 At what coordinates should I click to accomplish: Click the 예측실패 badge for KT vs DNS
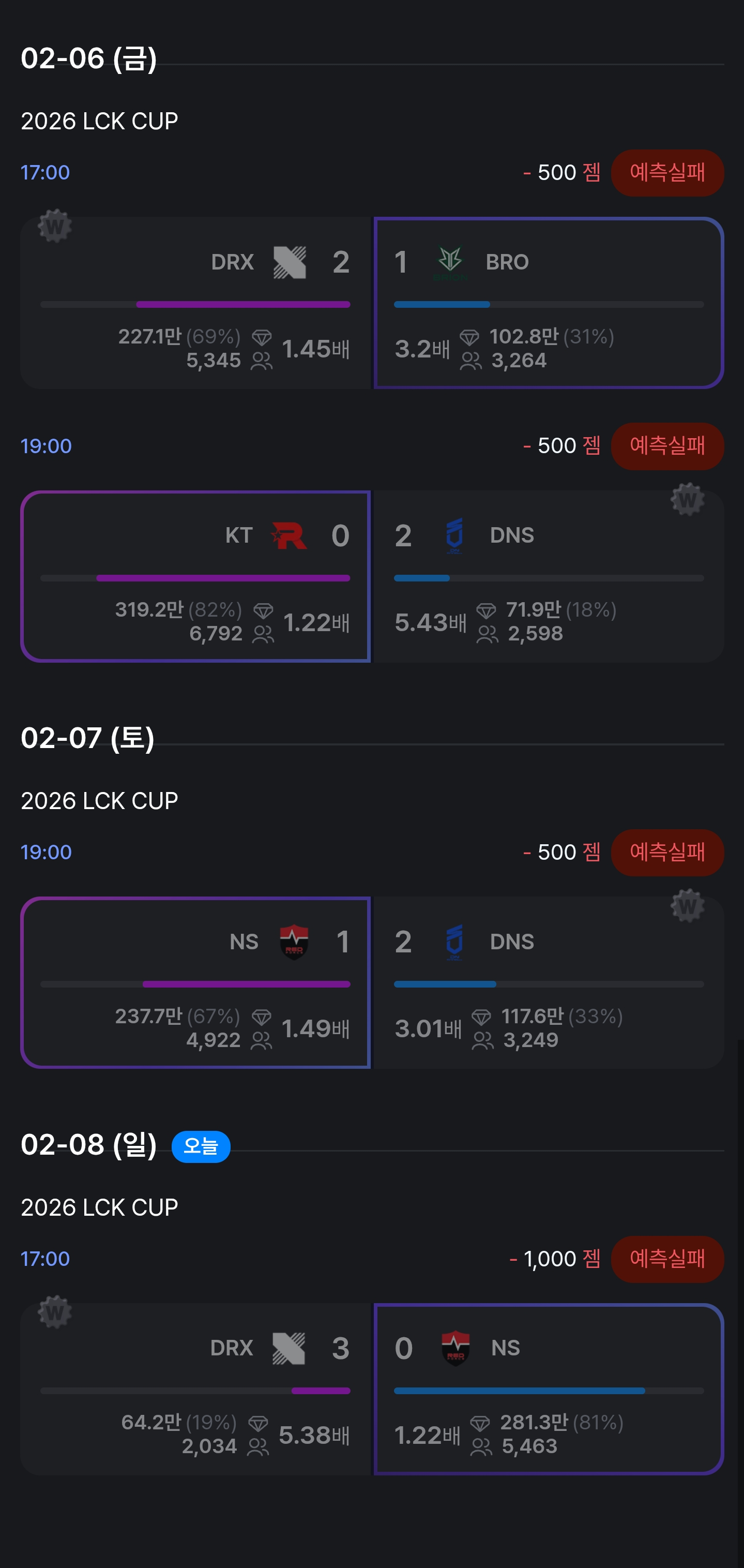(667, 446)
